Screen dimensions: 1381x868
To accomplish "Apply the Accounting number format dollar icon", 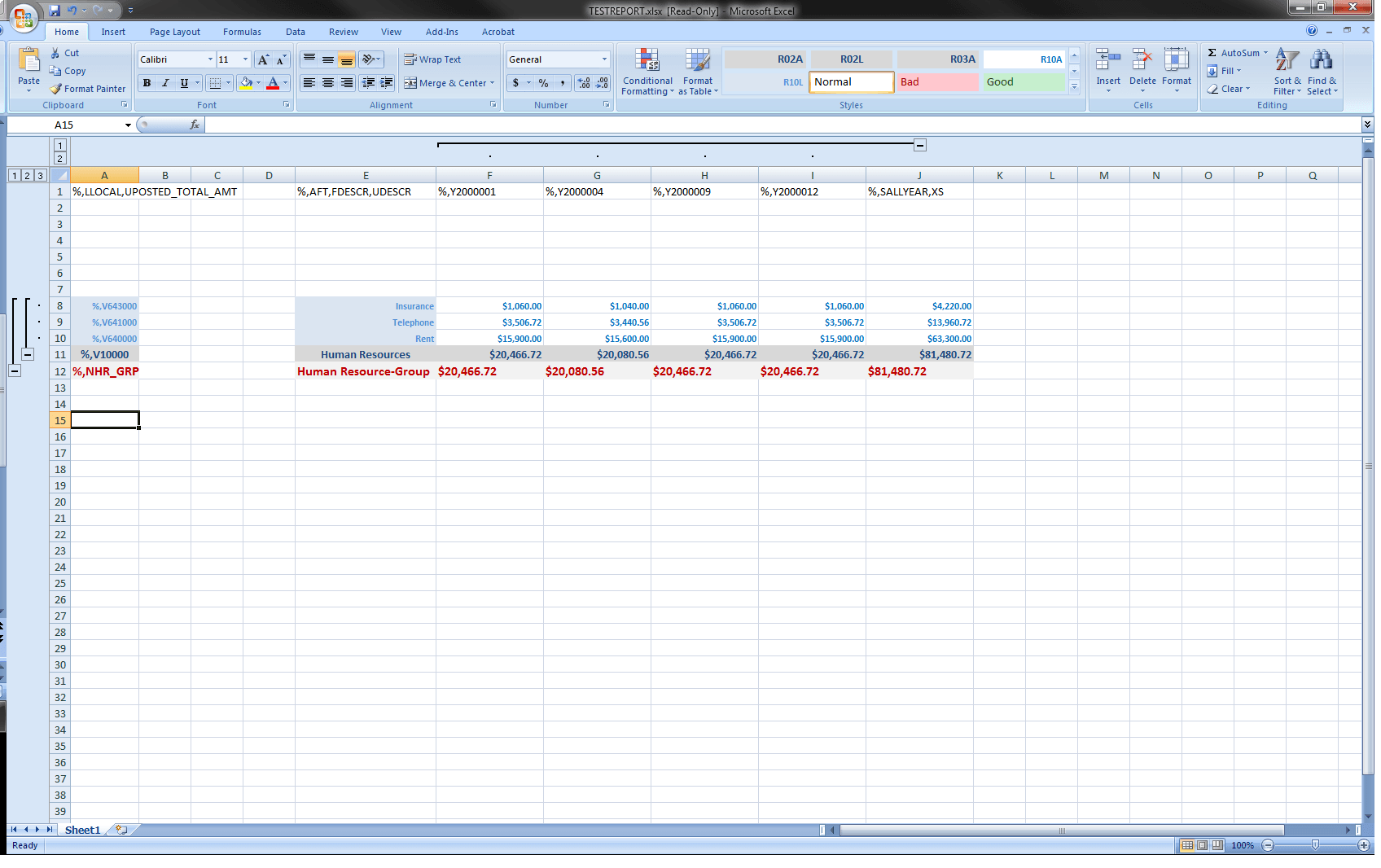I will point(515,82).
